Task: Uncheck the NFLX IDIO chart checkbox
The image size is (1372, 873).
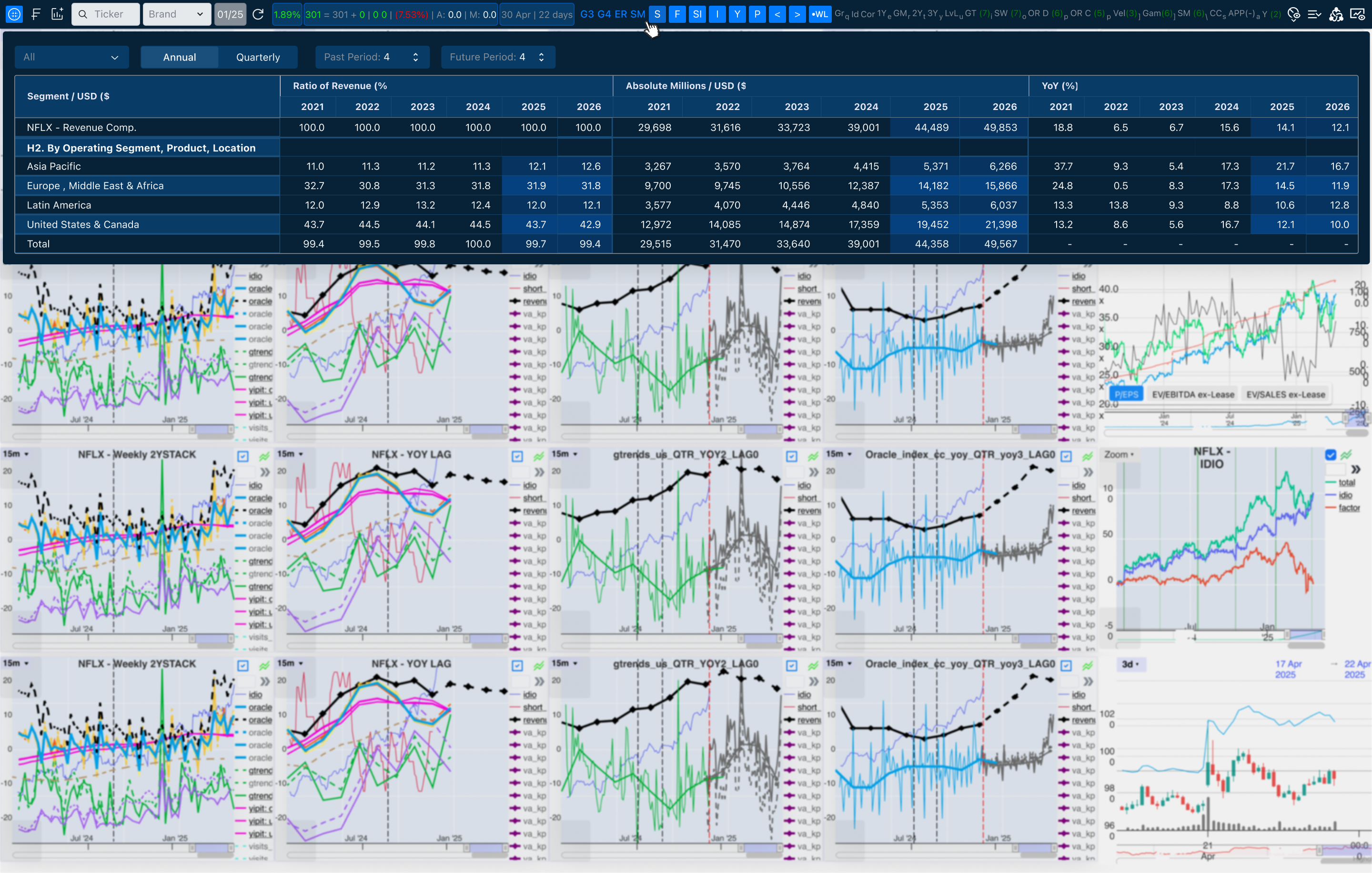Action: tap(1331, 454)
